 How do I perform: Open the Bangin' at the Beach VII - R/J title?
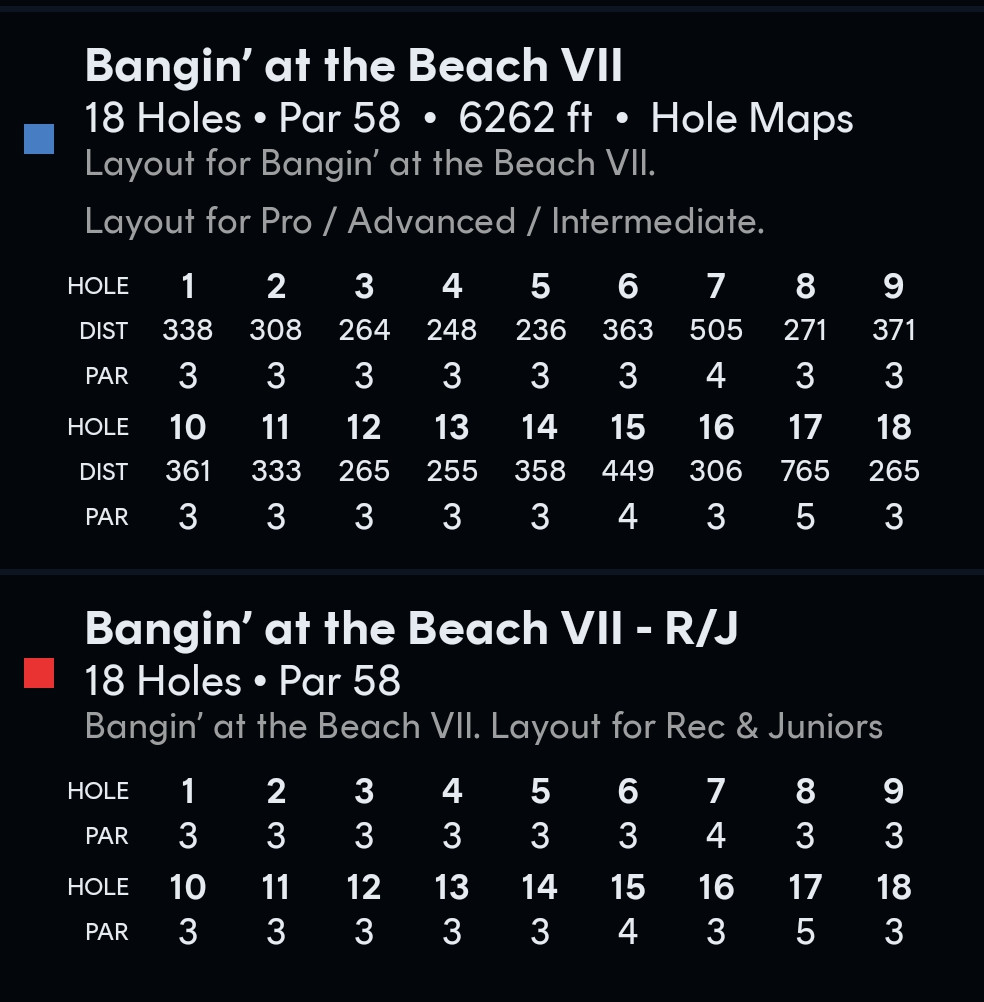point(411,628)
